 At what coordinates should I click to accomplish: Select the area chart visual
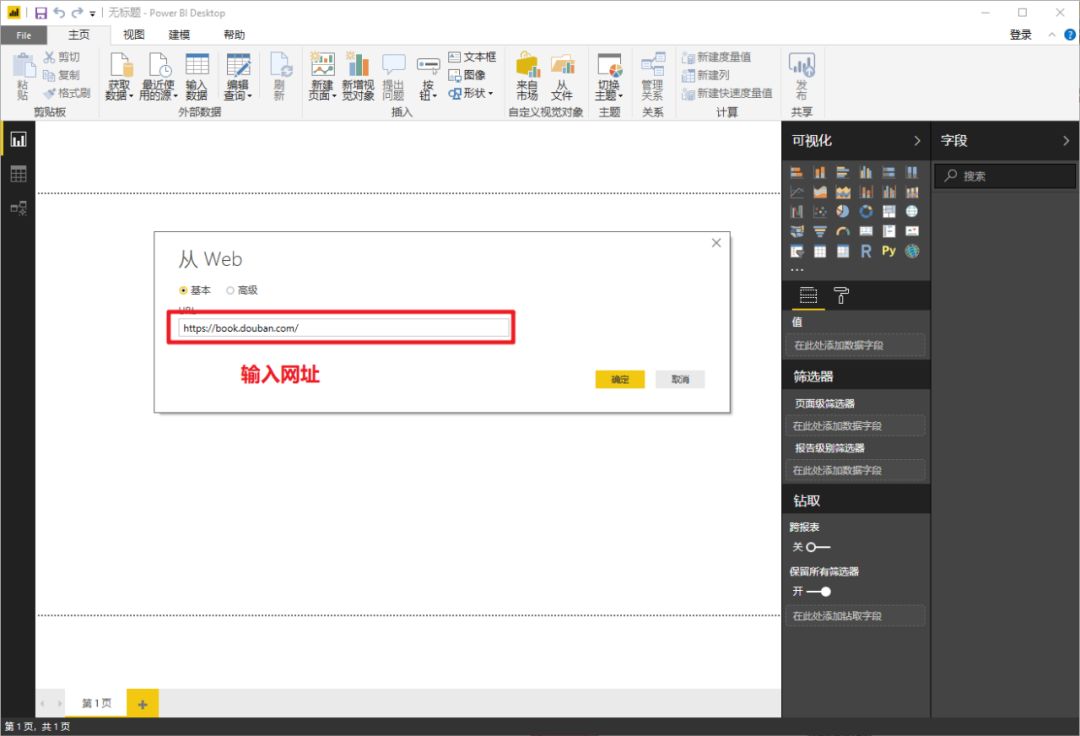(820, 192)
